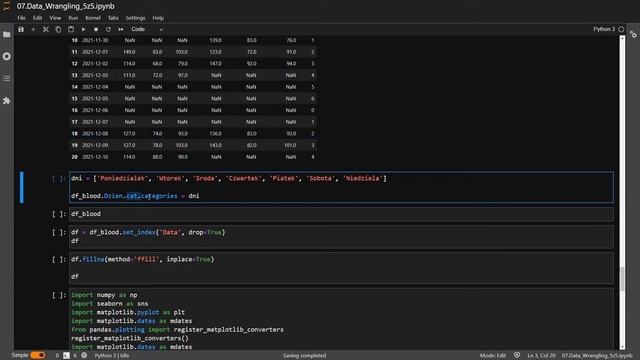Paste cell from clipboard
This screenshot has width=640, height=360.
coord(71,29)
